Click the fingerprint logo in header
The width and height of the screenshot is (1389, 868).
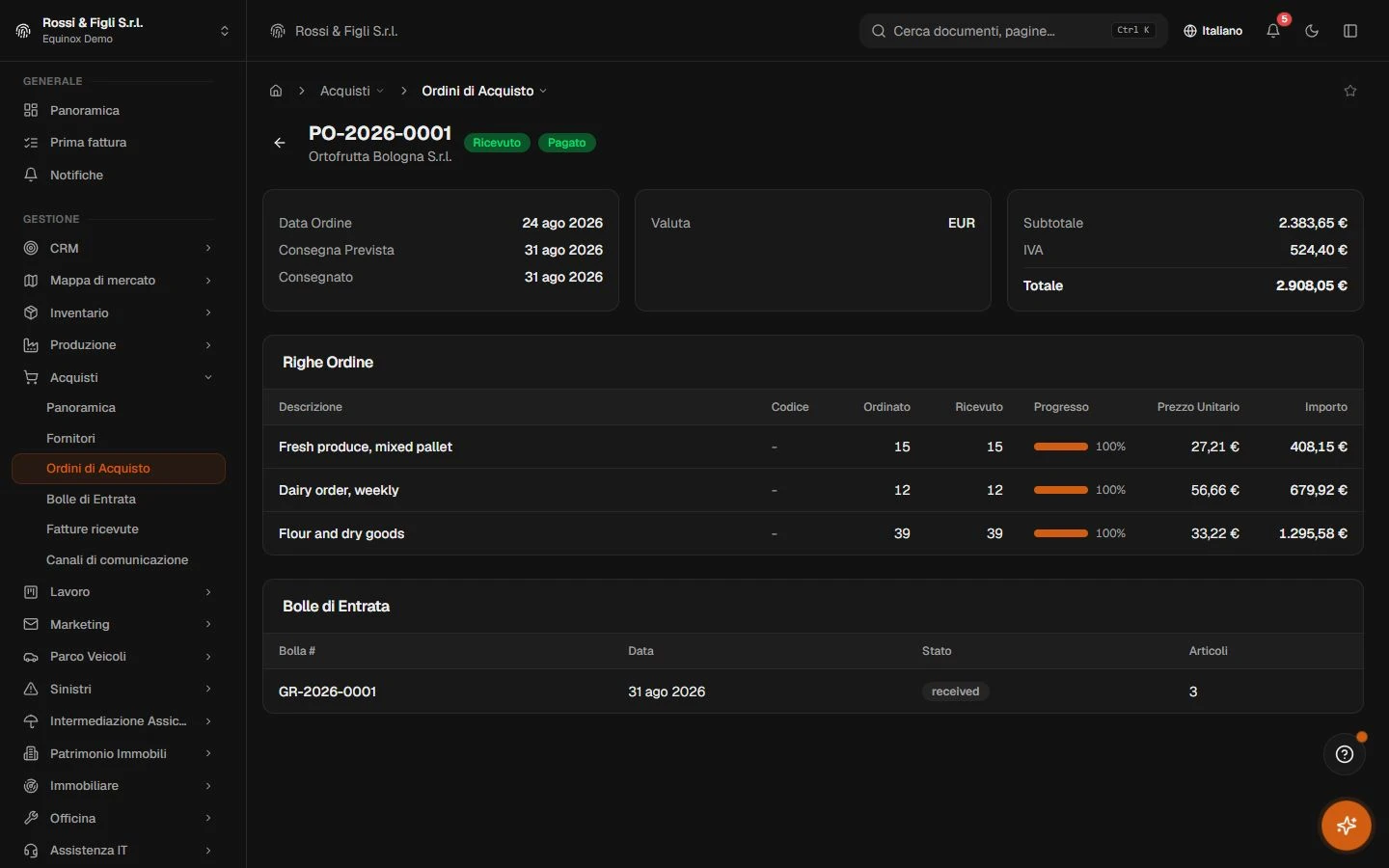pyautogui.click(x=278, y=31)
